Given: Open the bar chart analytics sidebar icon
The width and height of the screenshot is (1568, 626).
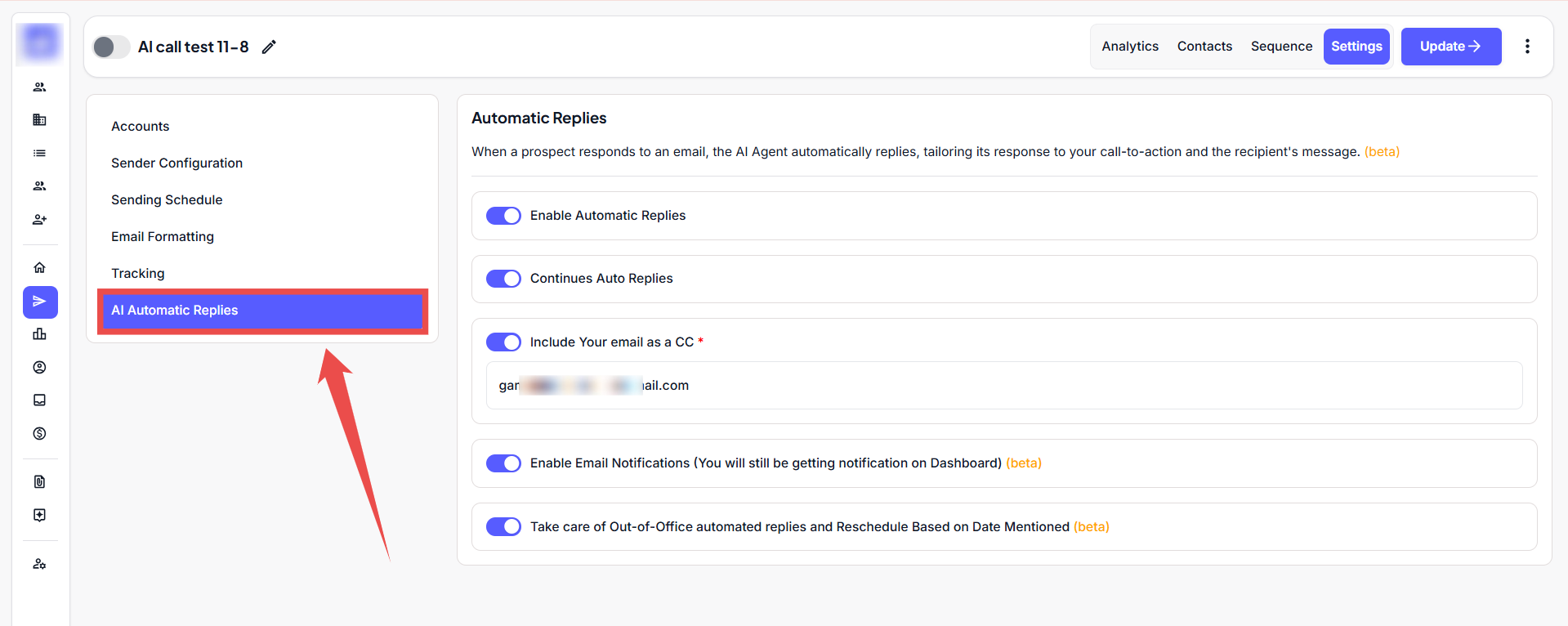Looking at the screenshot, I should tap(39, 334).
